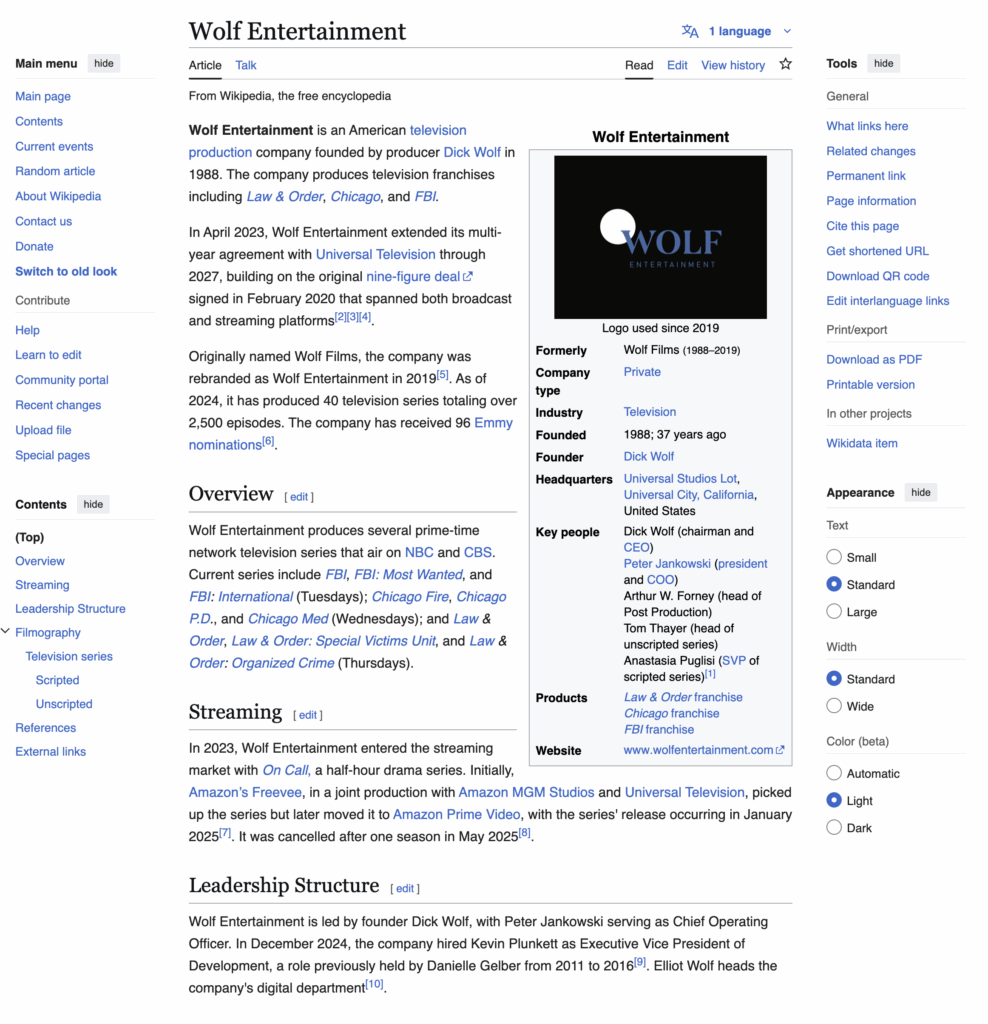The image size is (988, 1024).
Task: Click citation reference [5]
Action: point(443,375)
